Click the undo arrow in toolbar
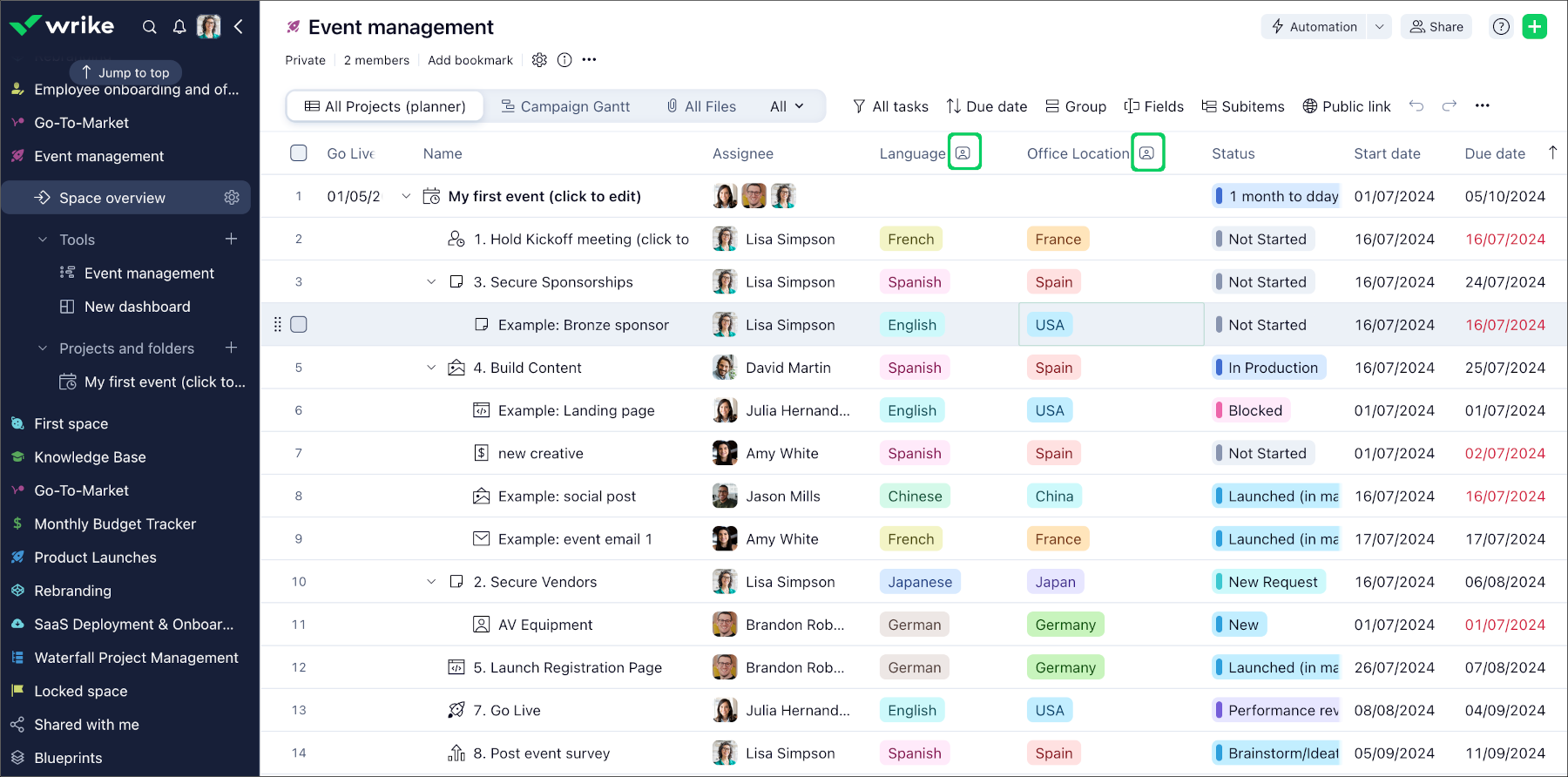Screen dimensions: 1568x777 point(1416,106)
